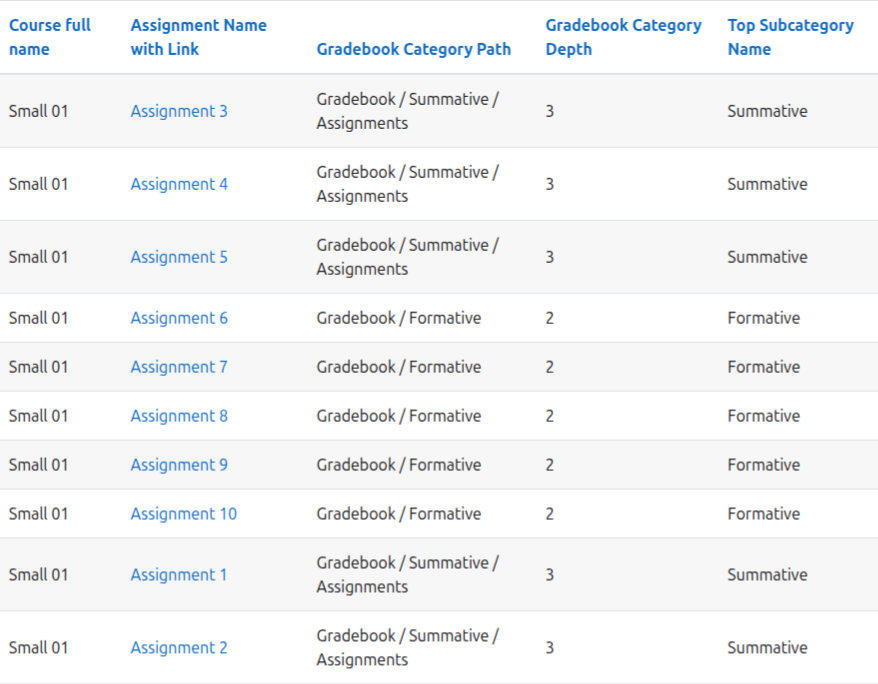This screenshot has height=684, width=878.
Task: Open the Assignment 9 link
Action: 179,465
